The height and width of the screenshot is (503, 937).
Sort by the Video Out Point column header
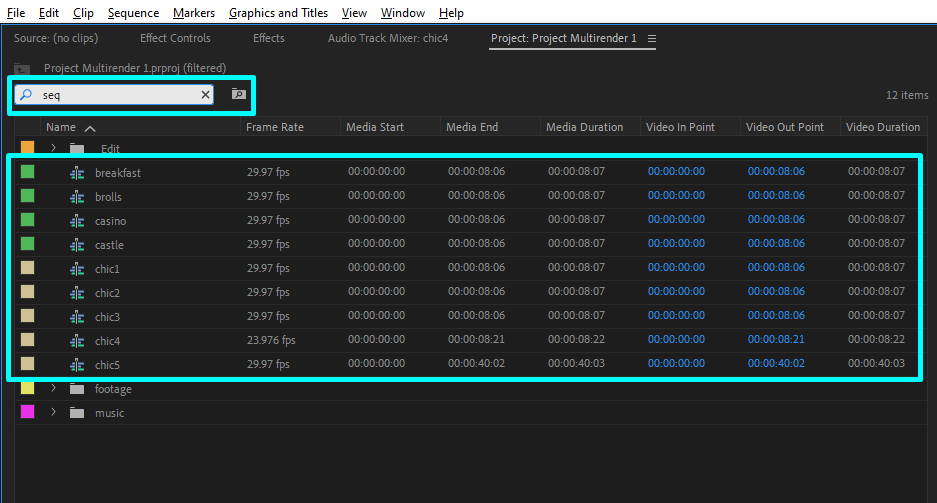click(785, 127)
